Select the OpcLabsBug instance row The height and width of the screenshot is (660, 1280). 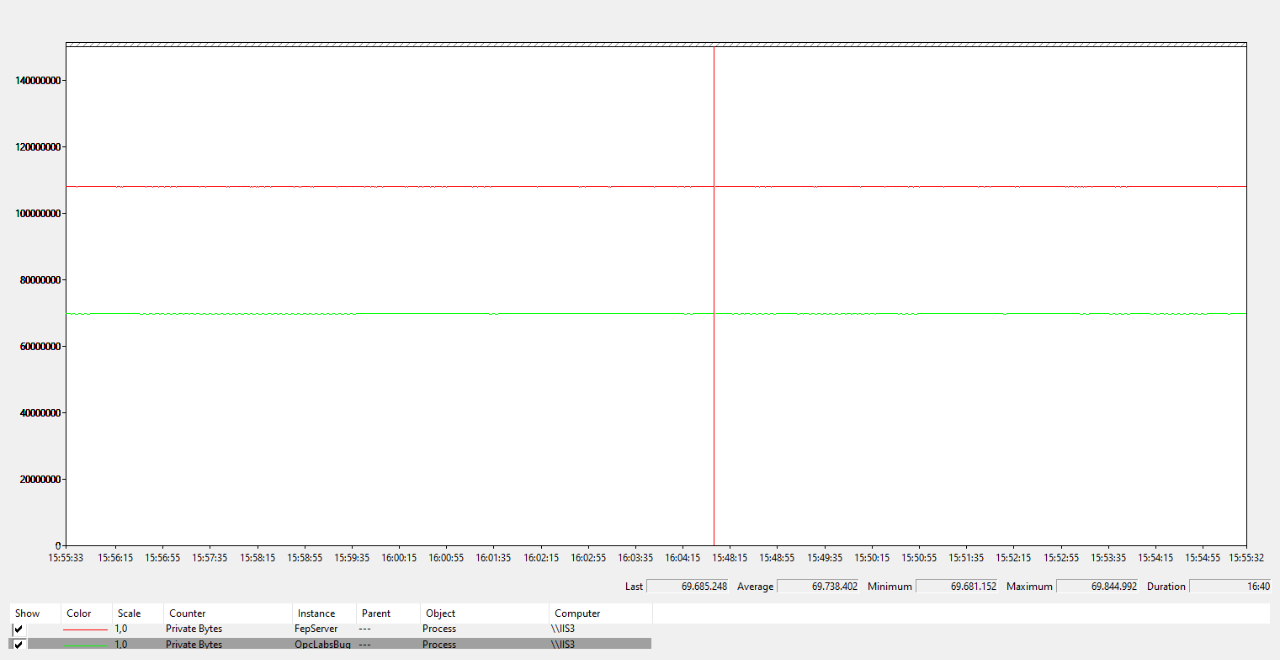[330, 645]
